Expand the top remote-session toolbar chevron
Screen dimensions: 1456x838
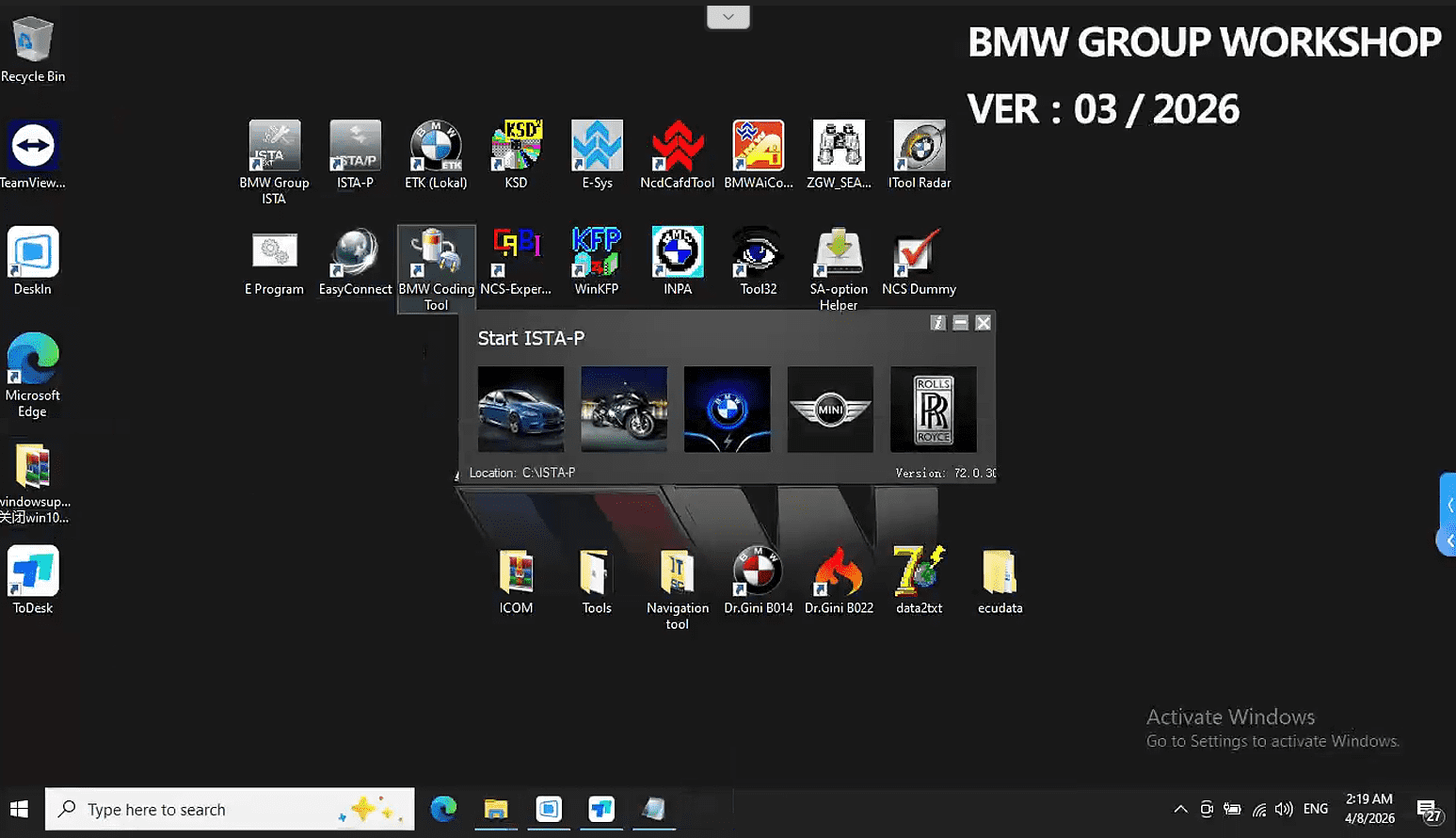point(728,17)
